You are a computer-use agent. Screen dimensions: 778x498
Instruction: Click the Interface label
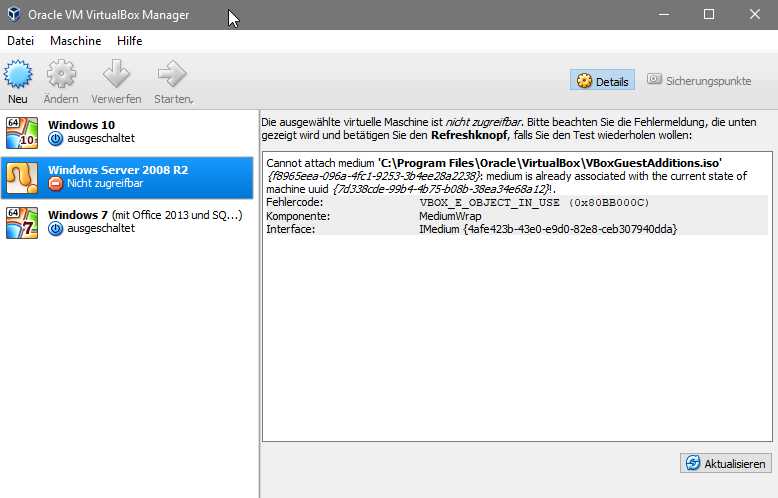click(x=290, y=229)
